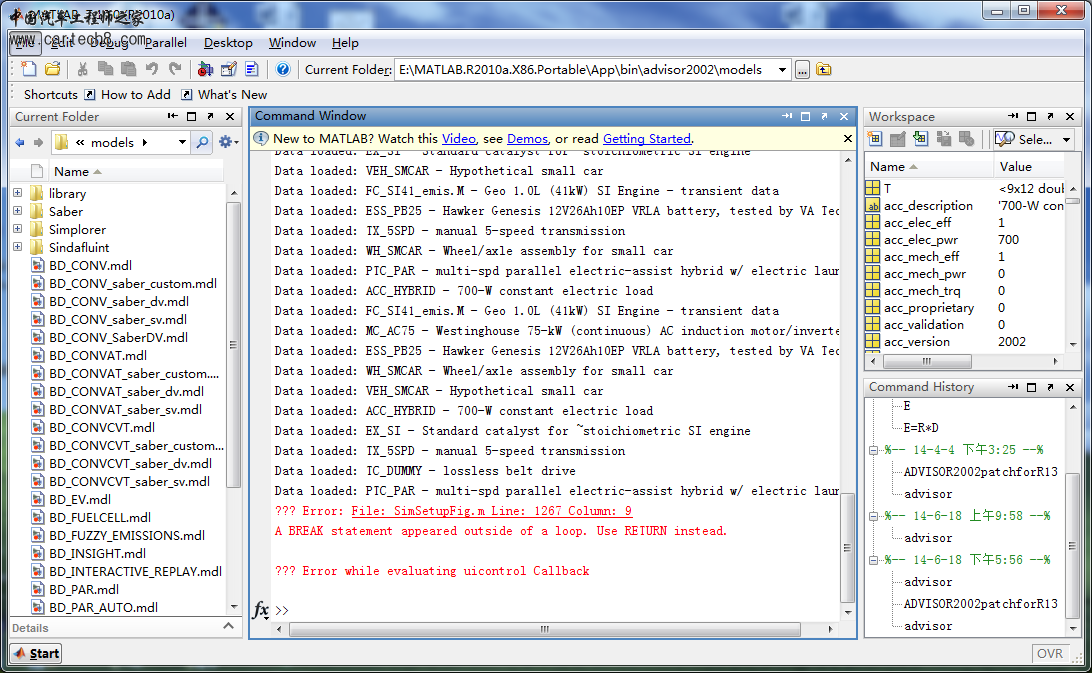The height and width of the screenshot is (673, 1092).
Task: Click the fx function browser icon
Action: (260, 610)
